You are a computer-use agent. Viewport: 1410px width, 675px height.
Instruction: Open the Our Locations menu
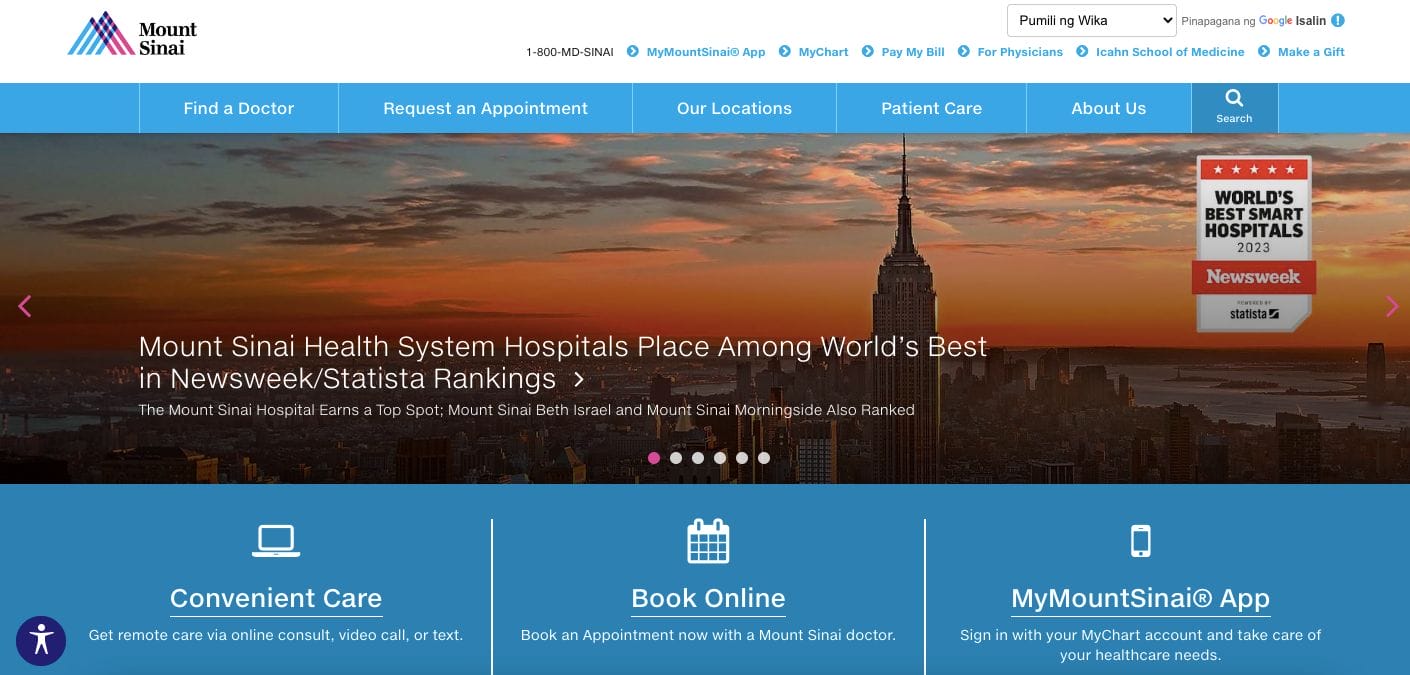(734, 108)
